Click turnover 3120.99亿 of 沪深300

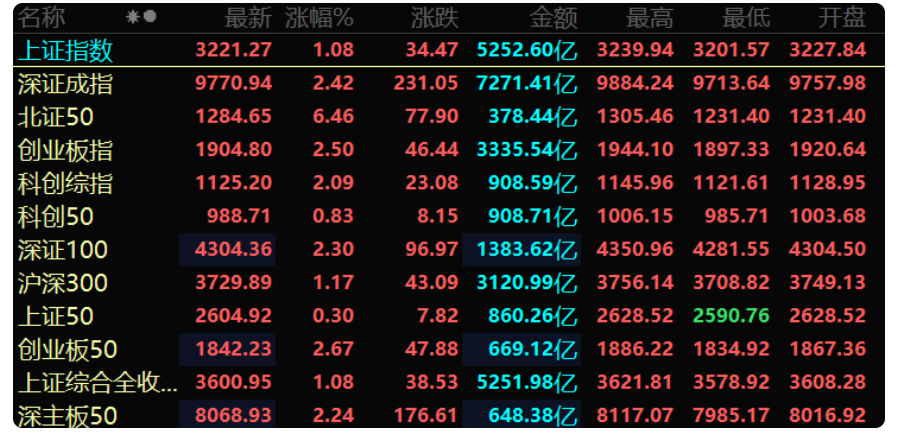pos(527,283)
